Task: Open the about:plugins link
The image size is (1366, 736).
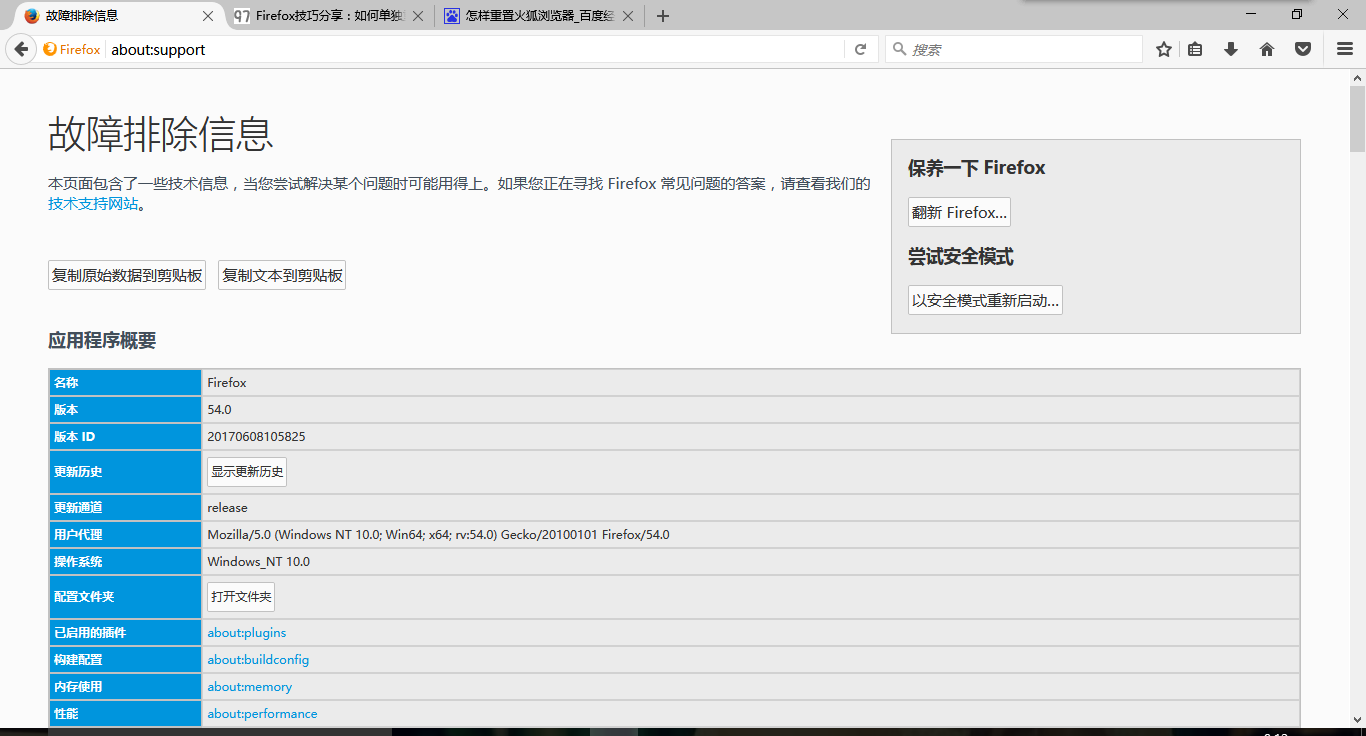Action: [x=245, y=632]
